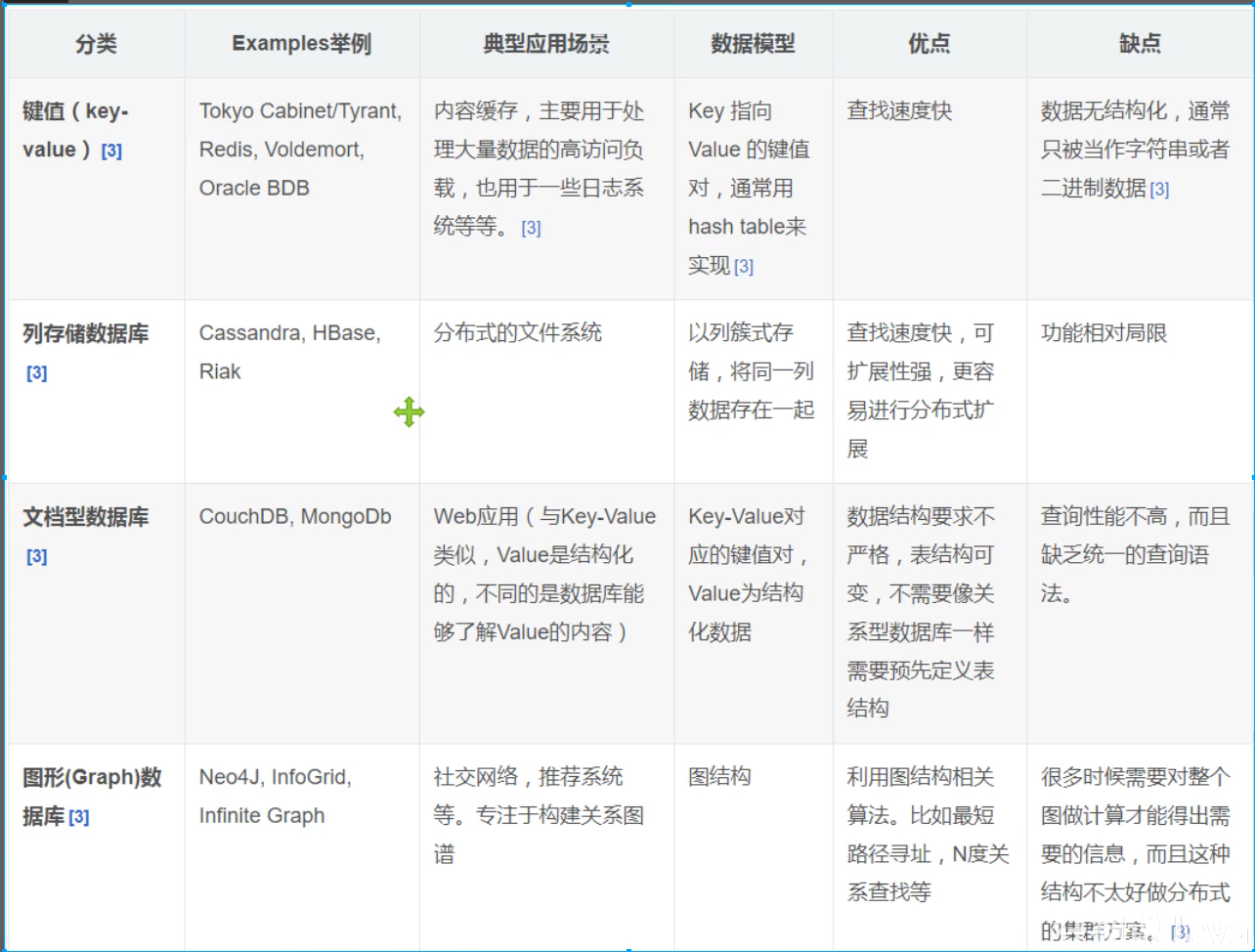
Task: Follow the [3] citation under 文档型数据库
Action: [x=37, y=556]
